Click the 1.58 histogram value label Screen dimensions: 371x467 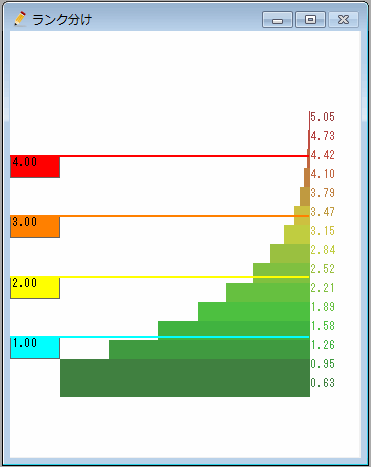[322, 326]
